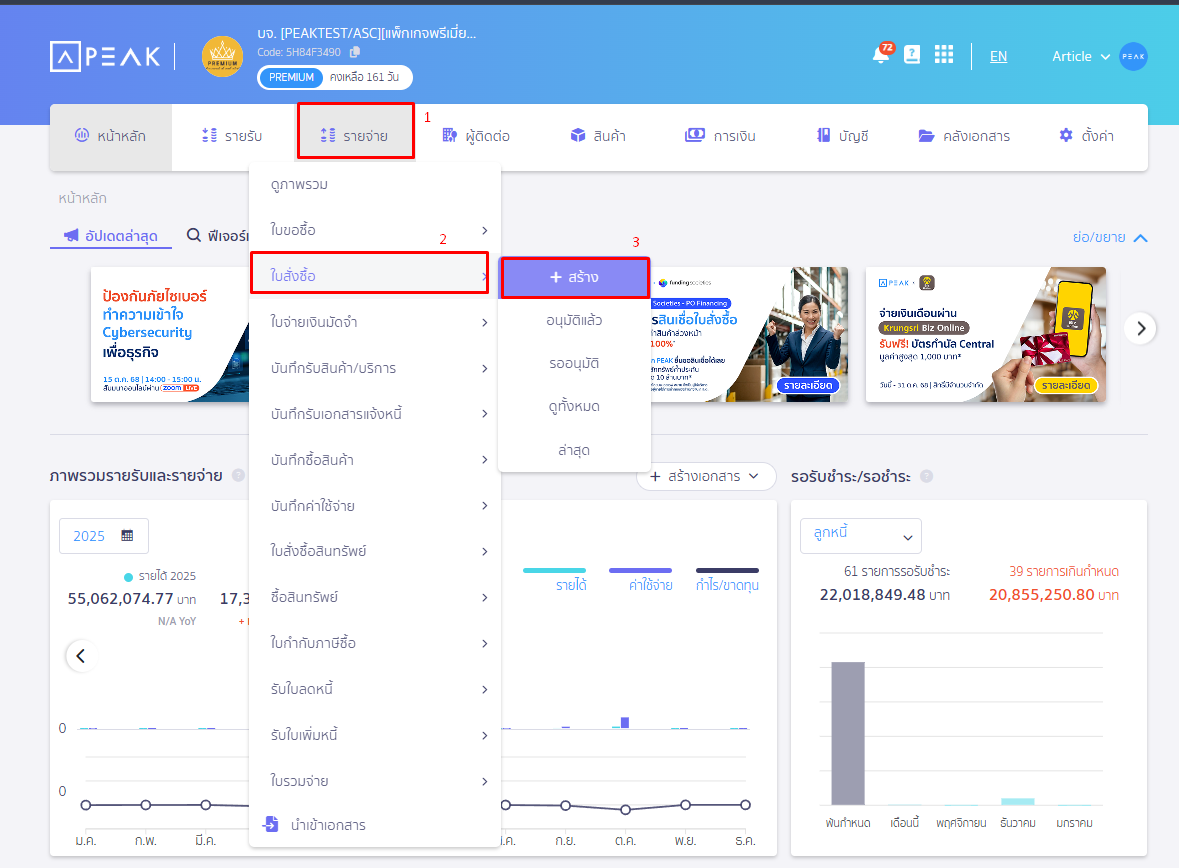Click นำเข้าเอกสาร import option
The image size is (1179, 868).
tap(326, 825)
